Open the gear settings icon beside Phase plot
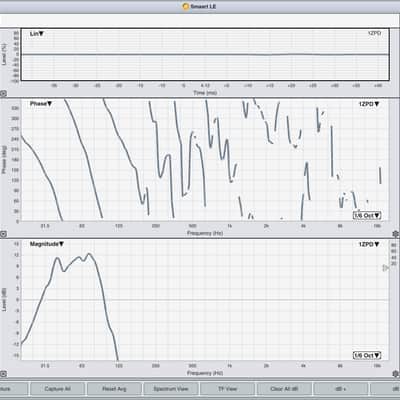The width and height of the screenshot is (400, 400). click(x=396, y=234)
